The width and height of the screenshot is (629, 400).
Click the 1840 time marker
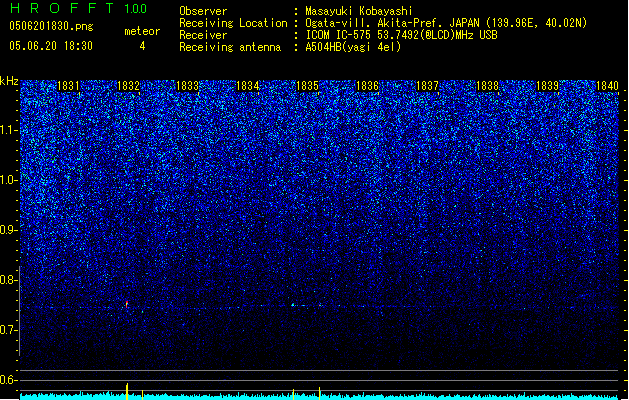[607, 86]
